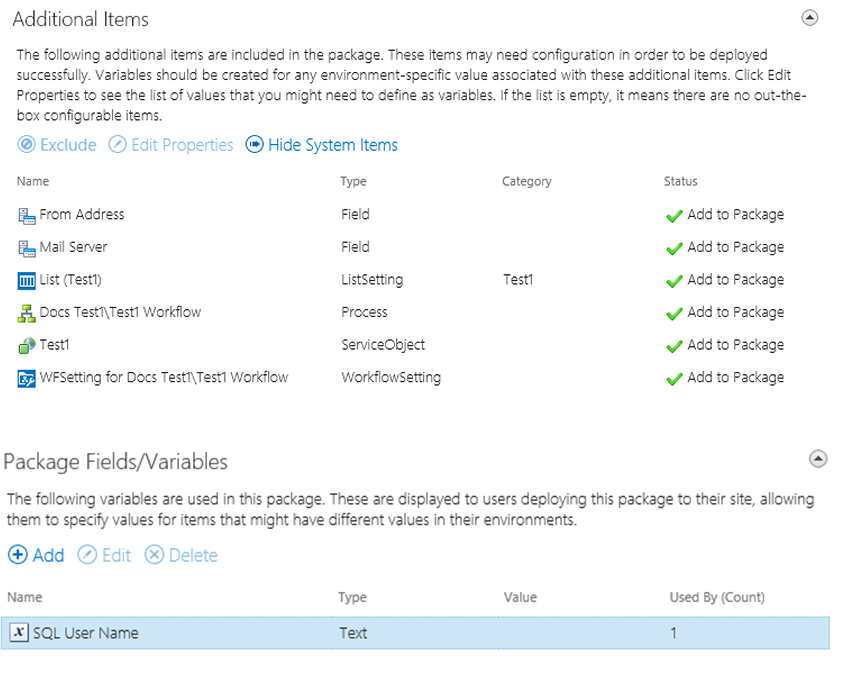Click the Test1 ServiceObject icon
This screenshot has height=675, width=842.
click(27, 345)
